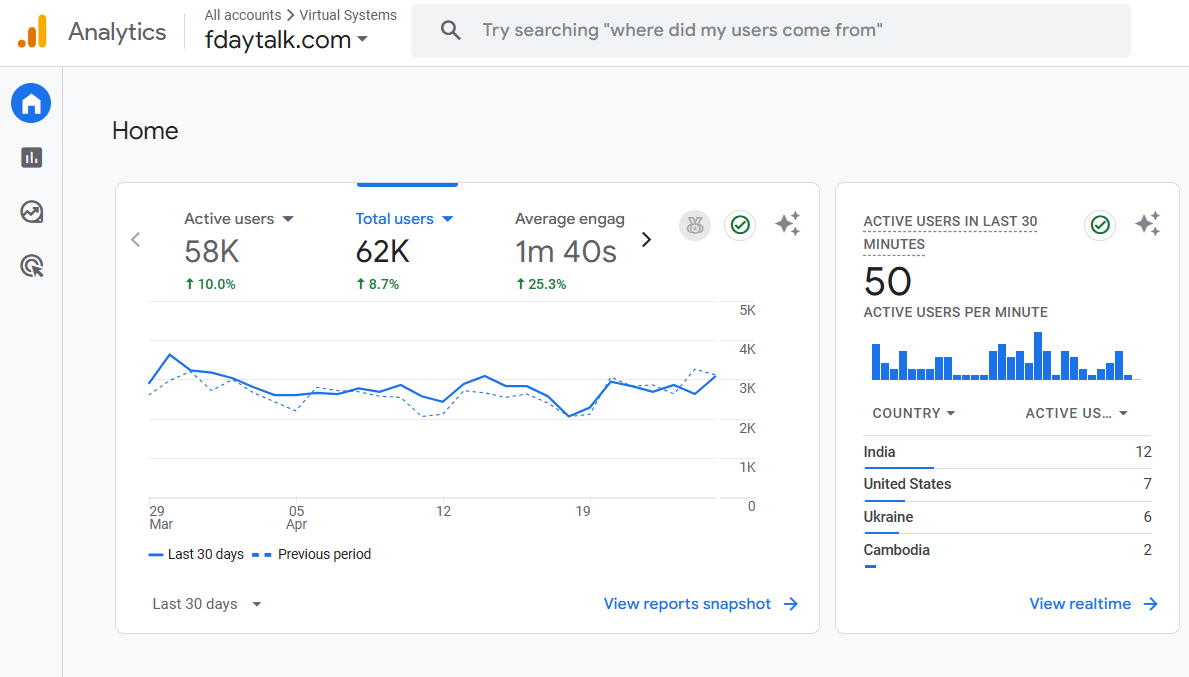The height and width of the screenshot is (677, 1189).
Task: Open the COUNTRY dimension dropdown
Action: [x=913, y=413]
